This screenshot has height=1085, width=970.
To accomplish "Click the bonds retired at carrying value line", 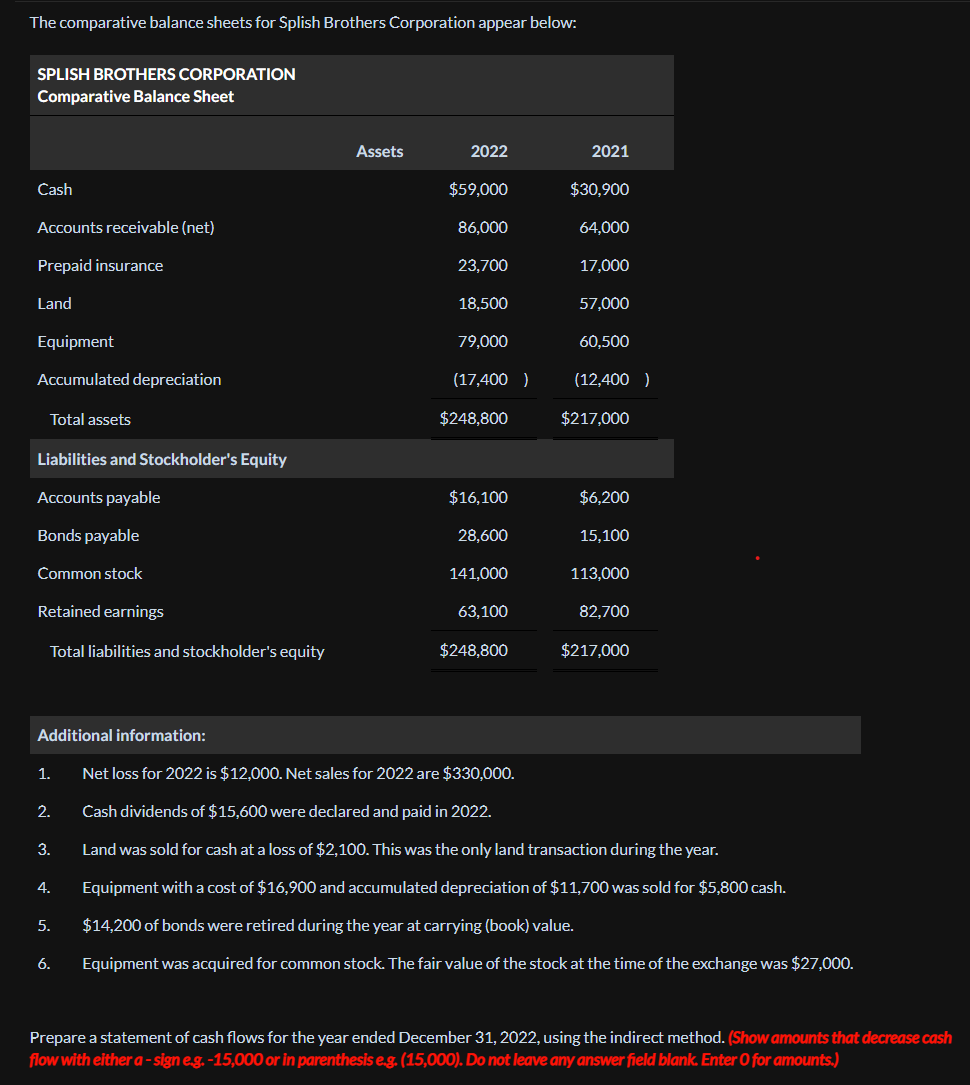I will coord(328,926).
